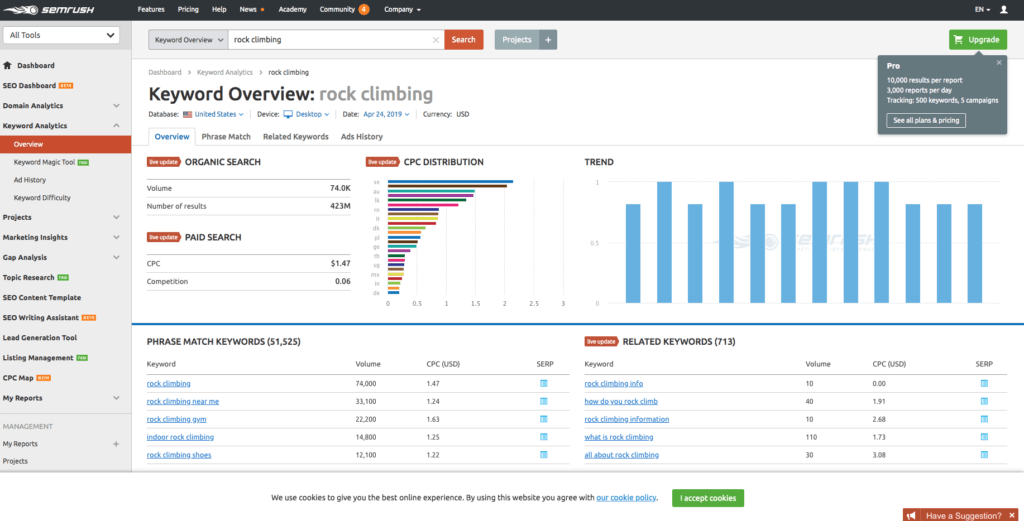Close the Pro plan tooltip
1024x521 pixels.
pos(999,63)
